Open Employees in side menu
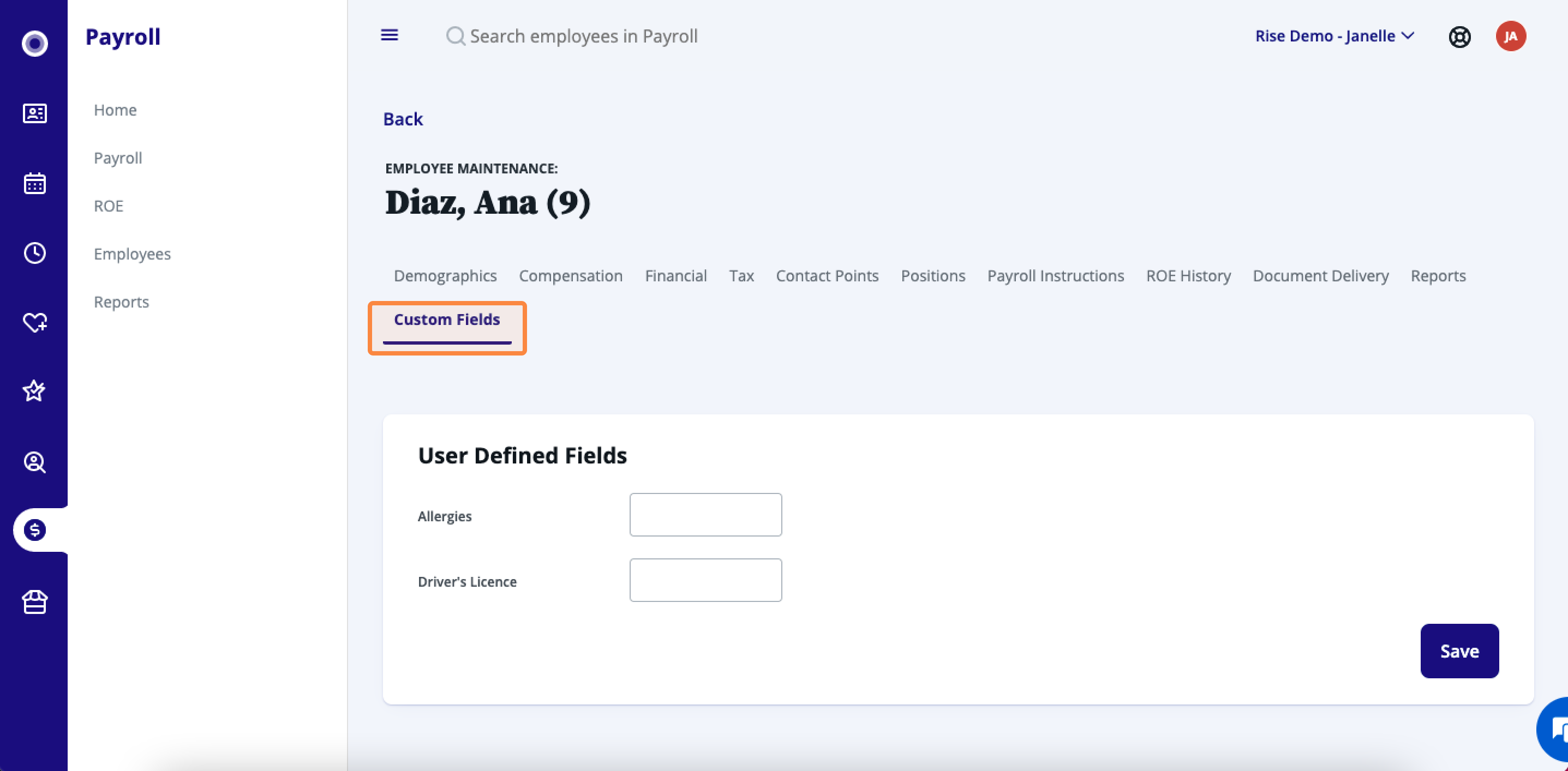 coord(132,254)
